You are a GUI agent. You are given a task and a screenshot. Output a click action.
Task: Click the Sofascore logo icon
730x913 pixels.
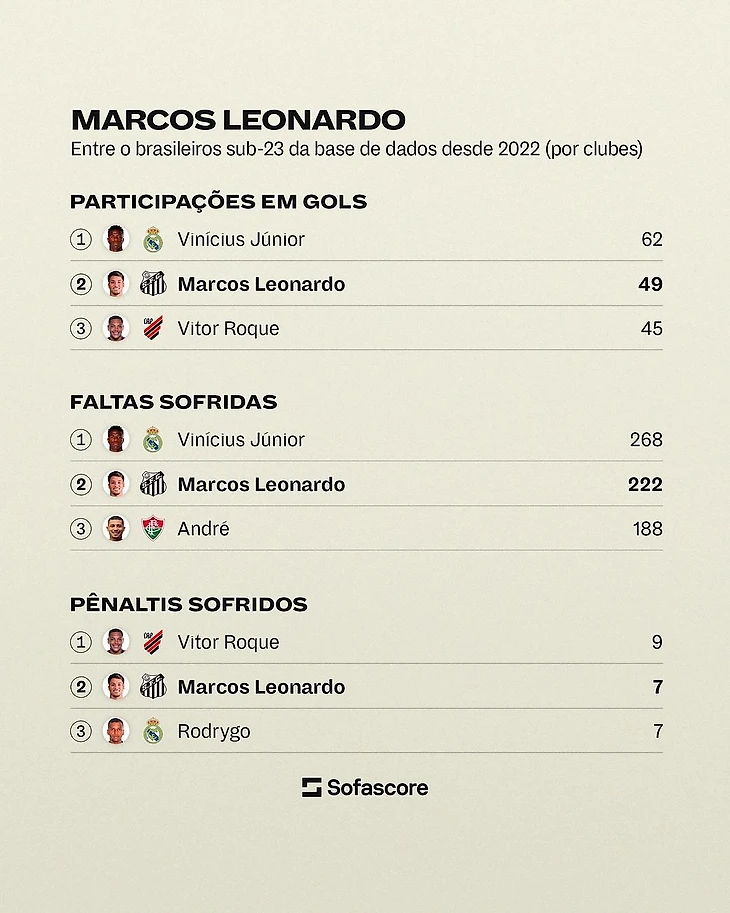311,787
